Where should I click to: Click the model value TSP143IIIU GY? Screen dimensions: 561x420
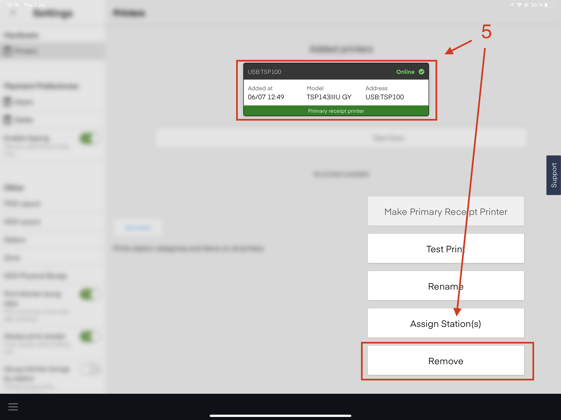point(329,97)
